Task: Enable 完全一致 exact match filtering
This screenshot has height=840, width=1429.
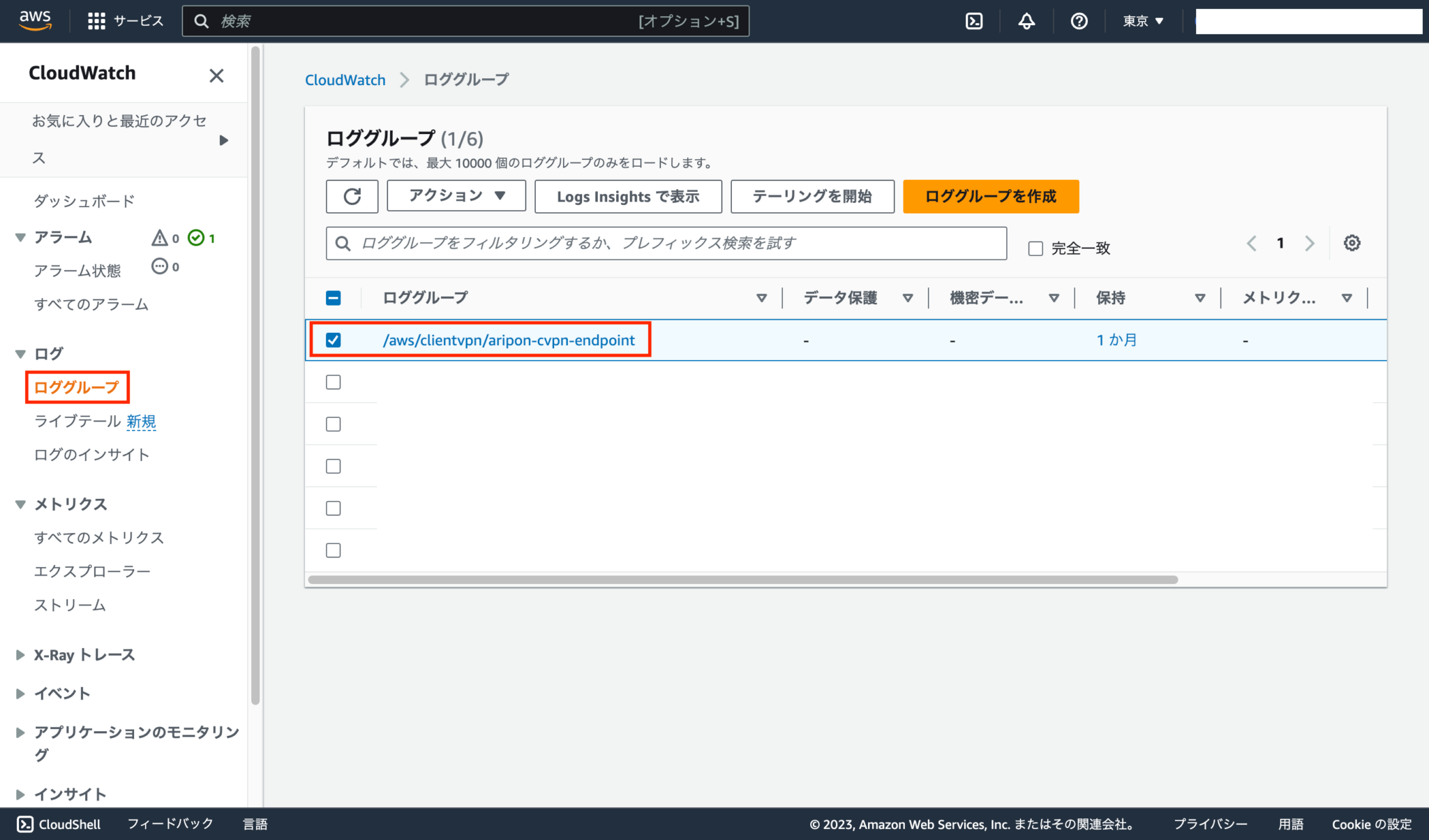Action: (1035, 248)
